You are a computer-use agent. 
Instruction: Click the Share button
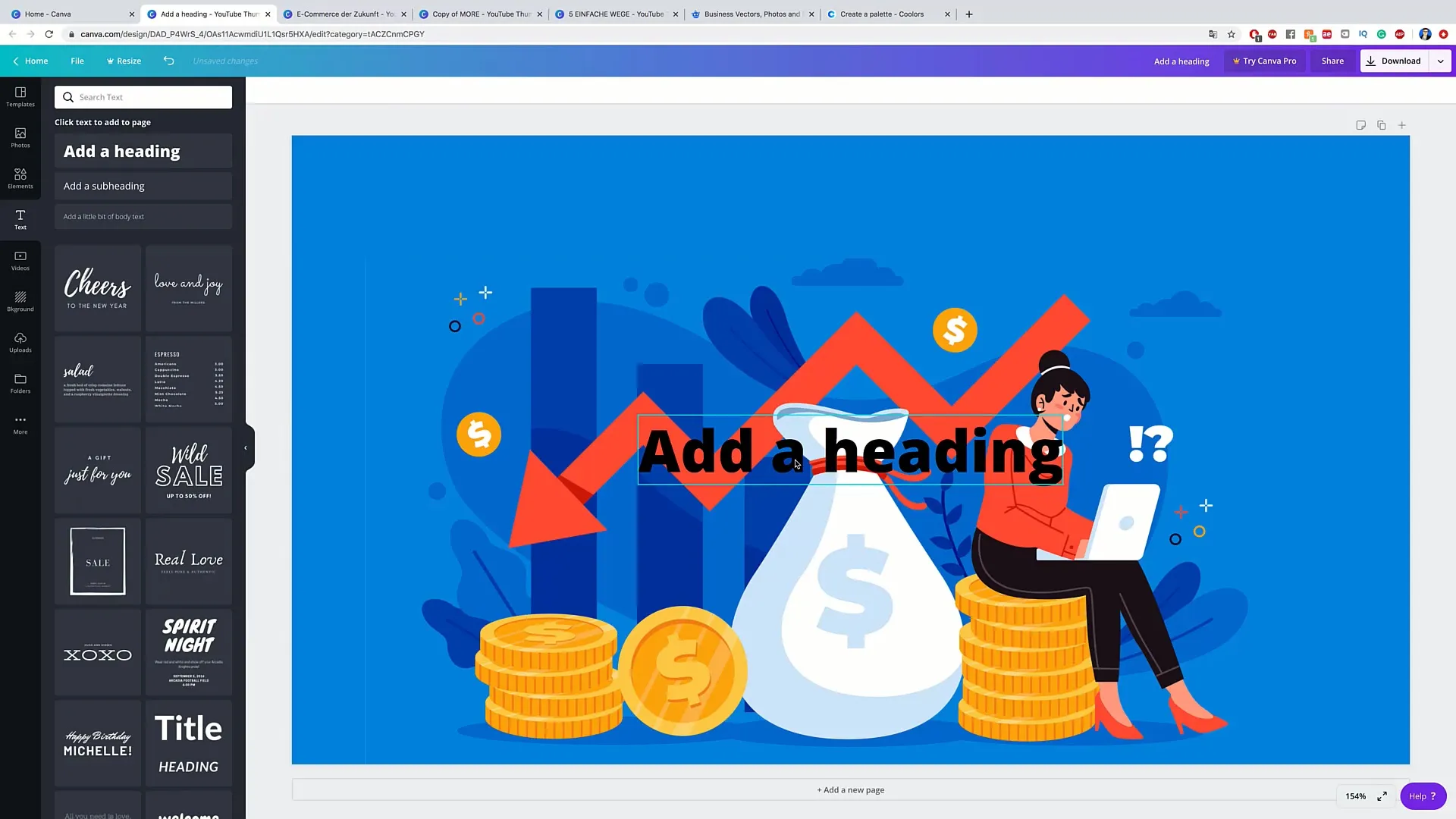coord(1333,61)
